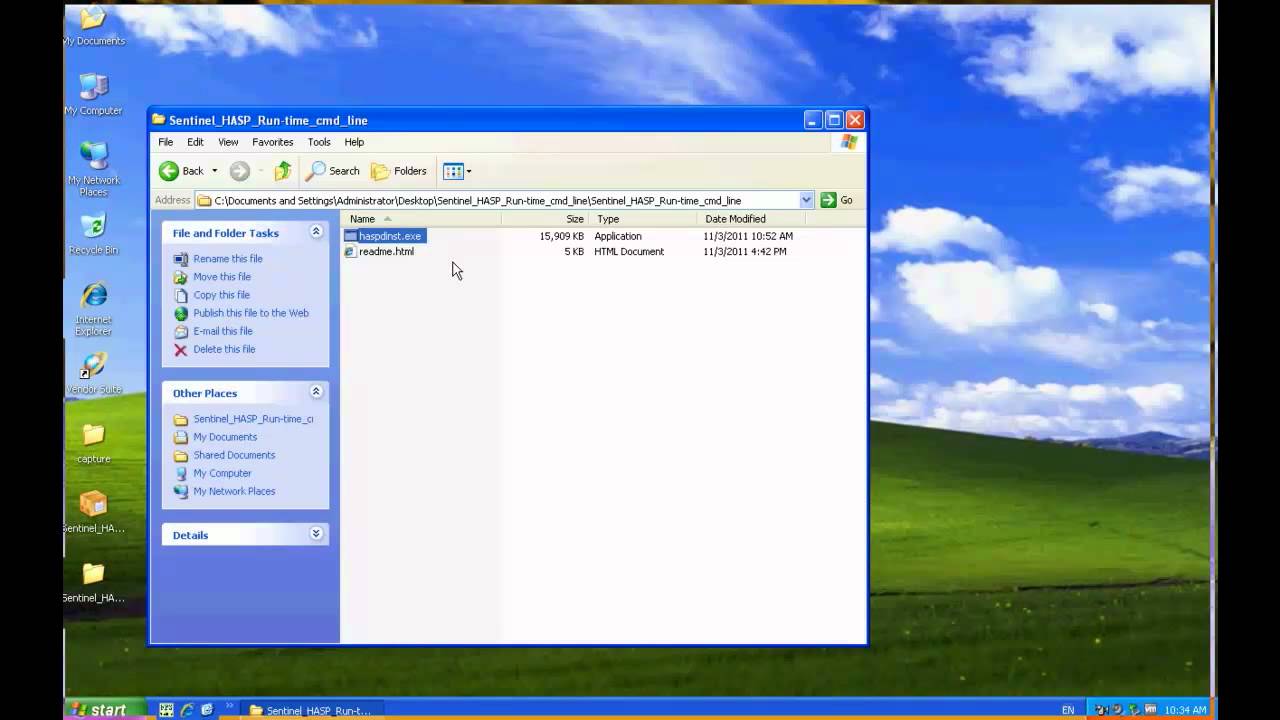Click the Windows flag logo in window
Screen dimensions: 1280x720
click(849, 142)
